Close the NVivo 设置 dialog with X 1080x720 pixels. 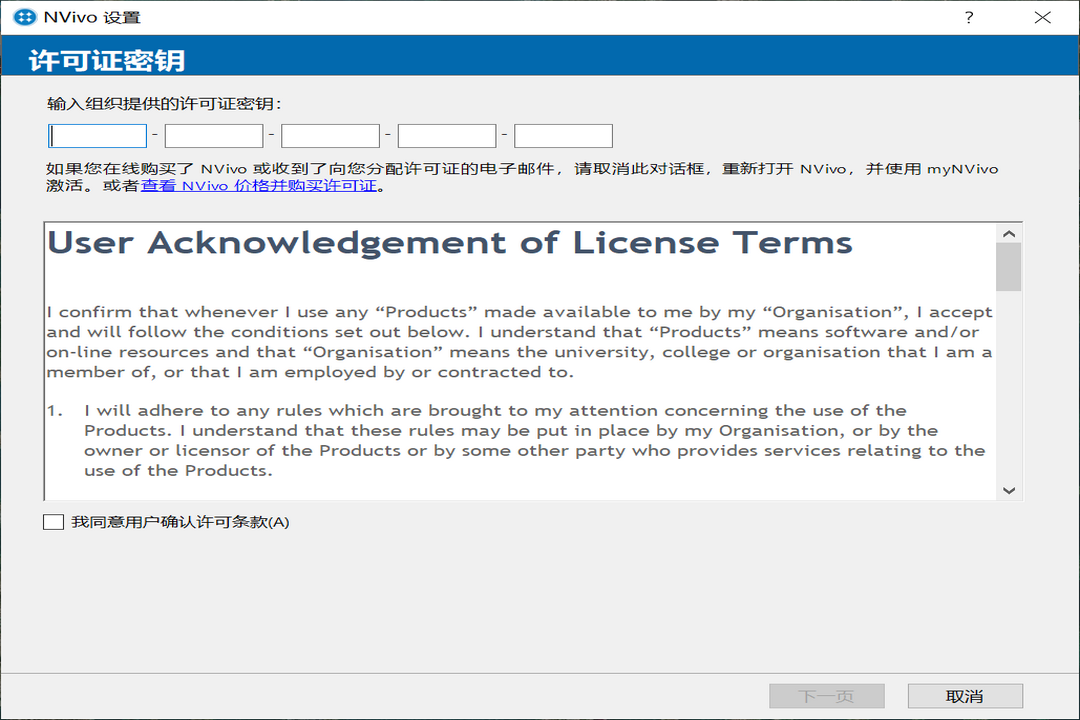tap(1042, 17)
